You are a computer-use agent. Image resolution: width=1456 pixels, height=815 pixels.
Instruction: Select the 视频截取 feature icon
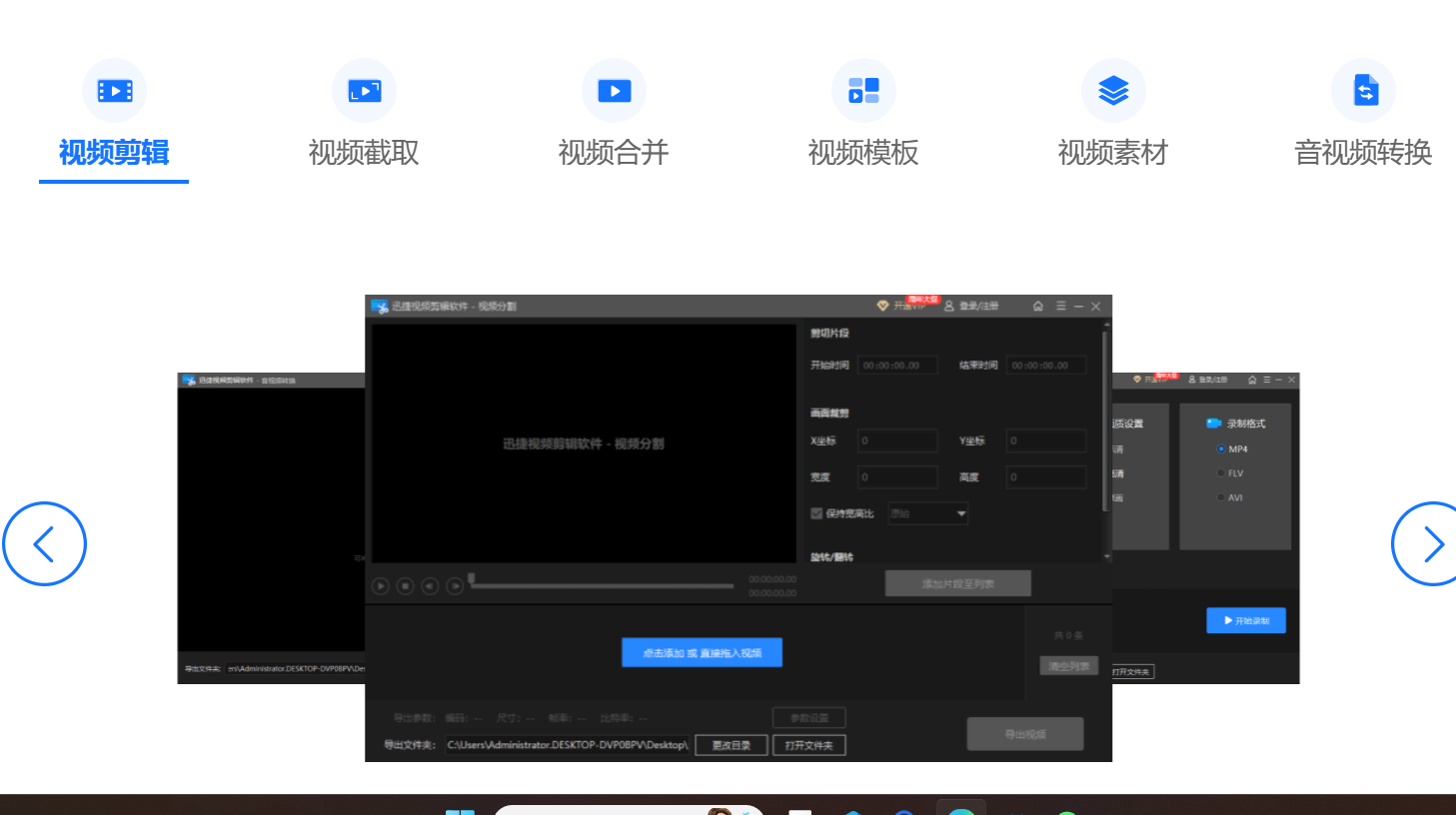364,90
